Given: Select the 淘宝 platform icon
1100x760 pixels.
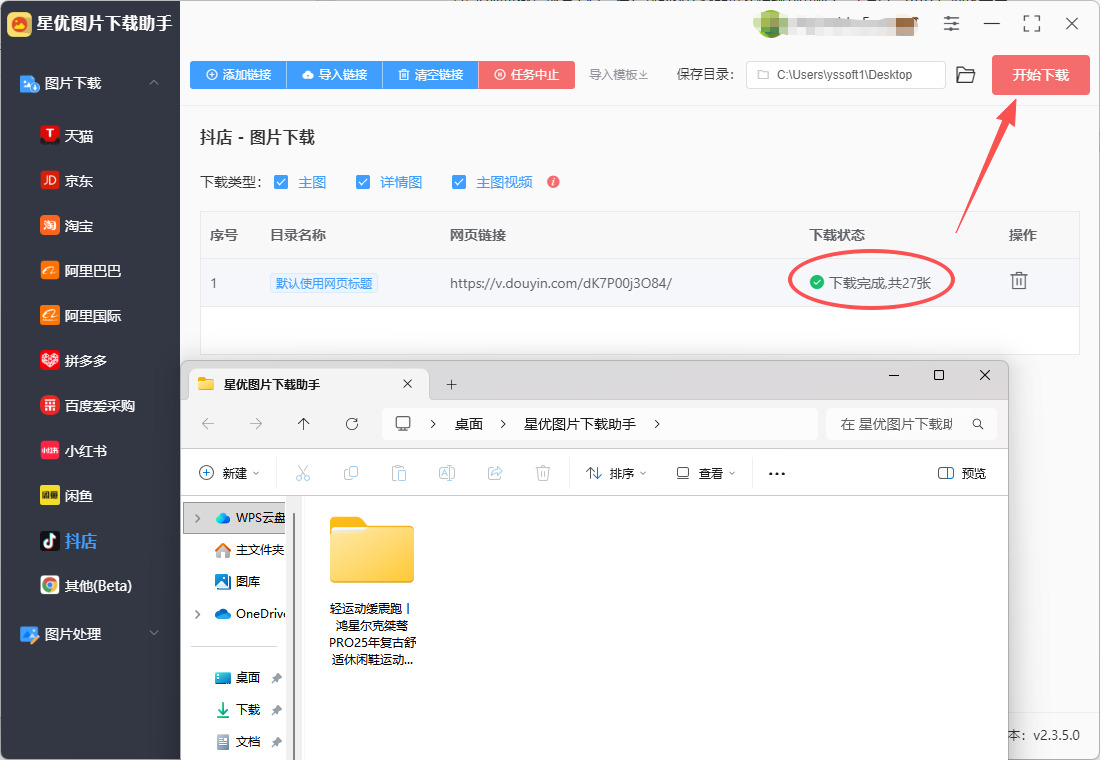Looking at the screenshot, I should click(49, 225).
